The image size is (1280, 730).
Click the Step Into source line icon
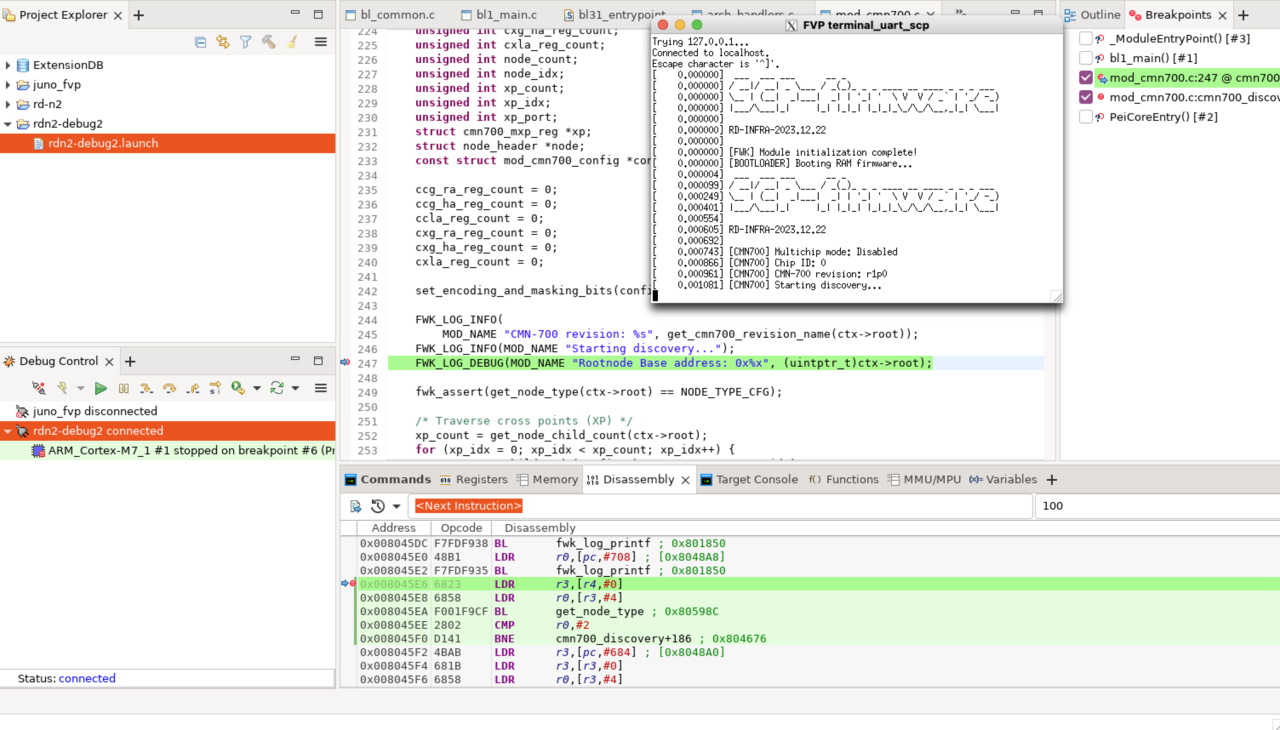pos(146,388)
